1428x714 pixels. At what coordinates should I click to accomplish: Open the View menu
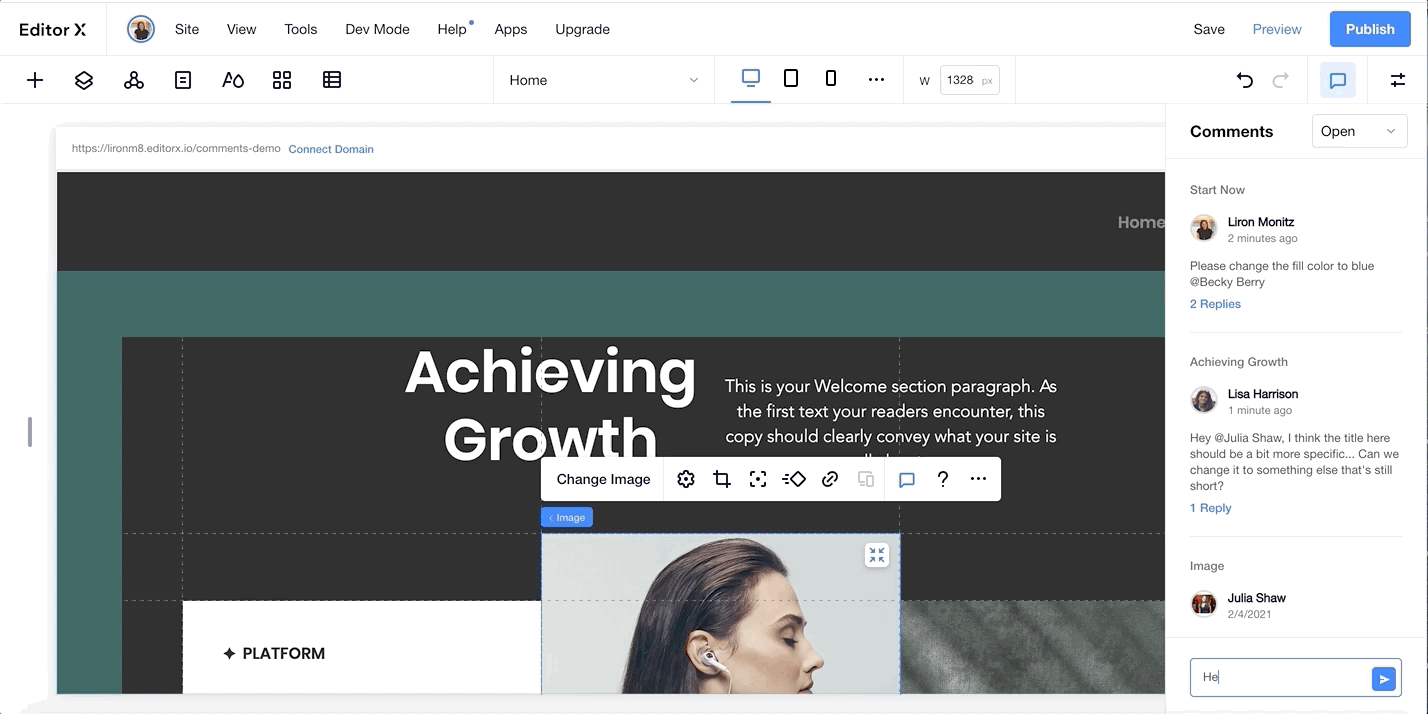pyautogui.click(x=242, y=29)
